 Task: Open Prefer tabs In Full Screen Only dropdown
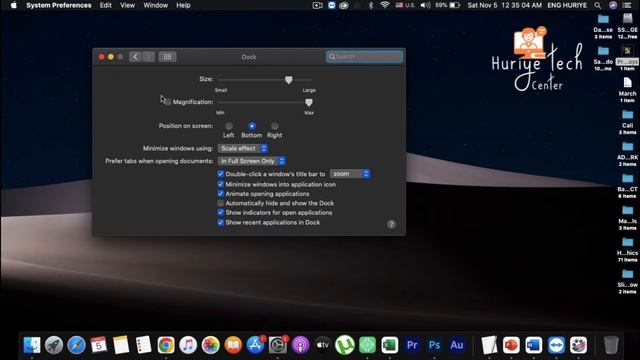(252, 161)
